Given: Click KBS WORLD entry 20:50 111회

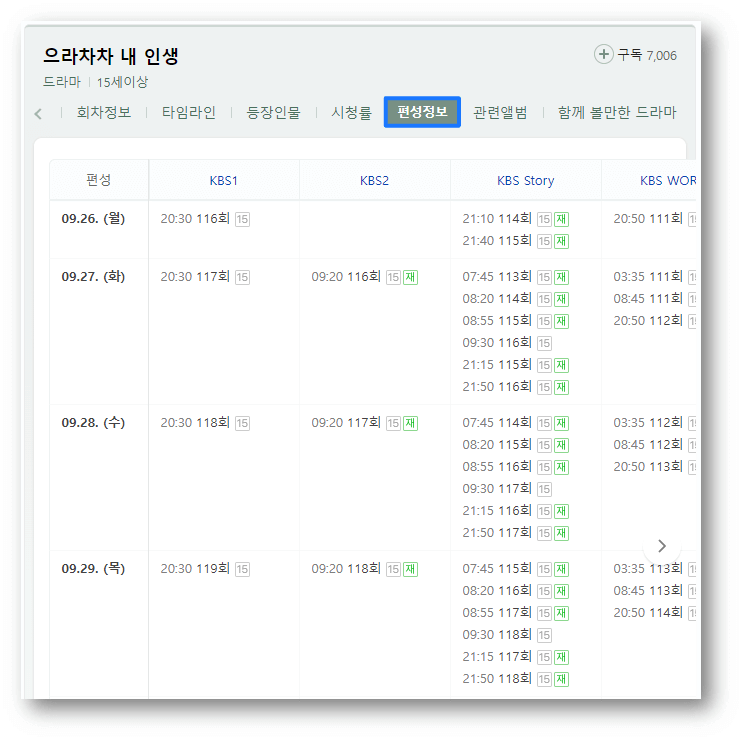Looking at the screenshot, I should pos(648,218).
